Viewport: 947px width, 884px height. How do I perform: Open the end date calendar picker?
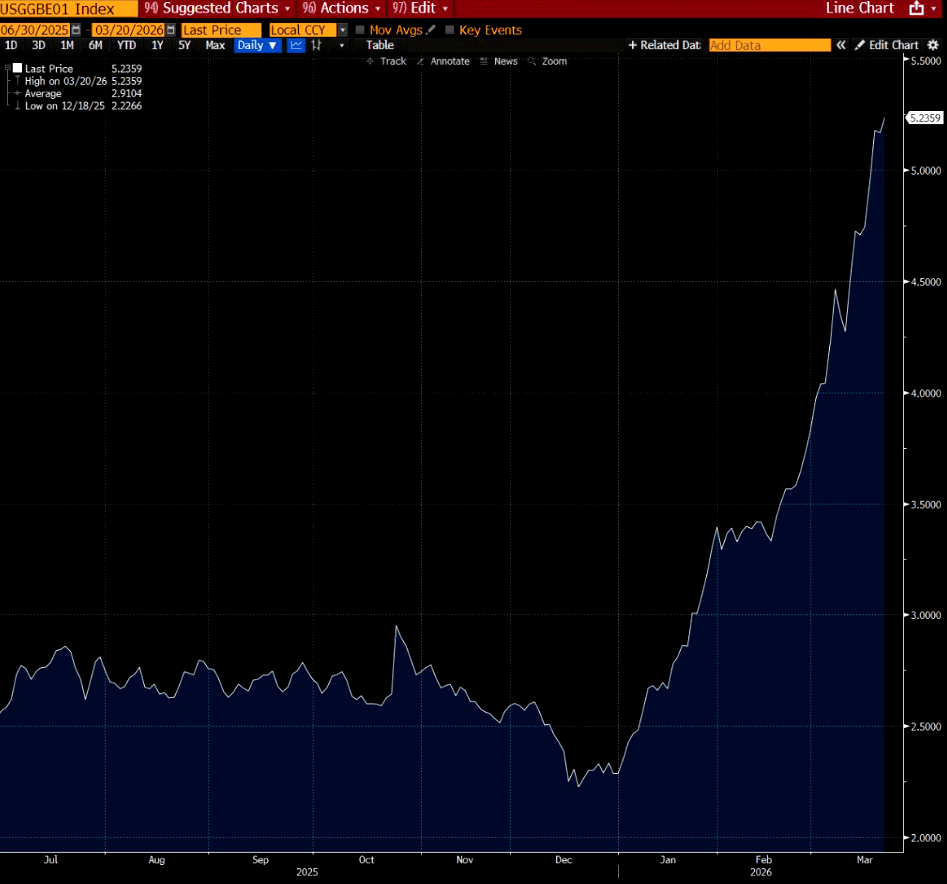coord(170,30)
